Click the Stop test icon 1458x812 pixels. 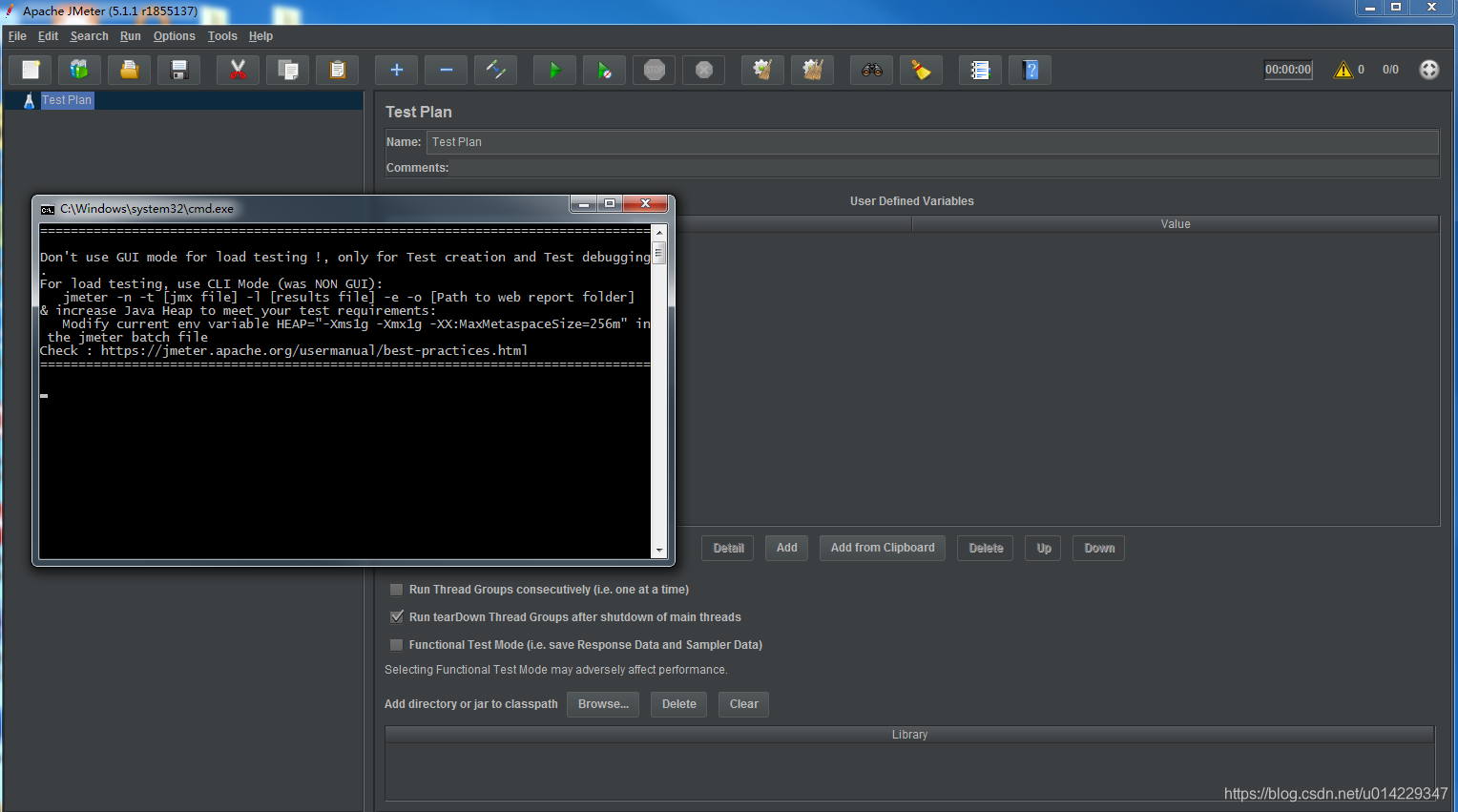pos(655,70)
